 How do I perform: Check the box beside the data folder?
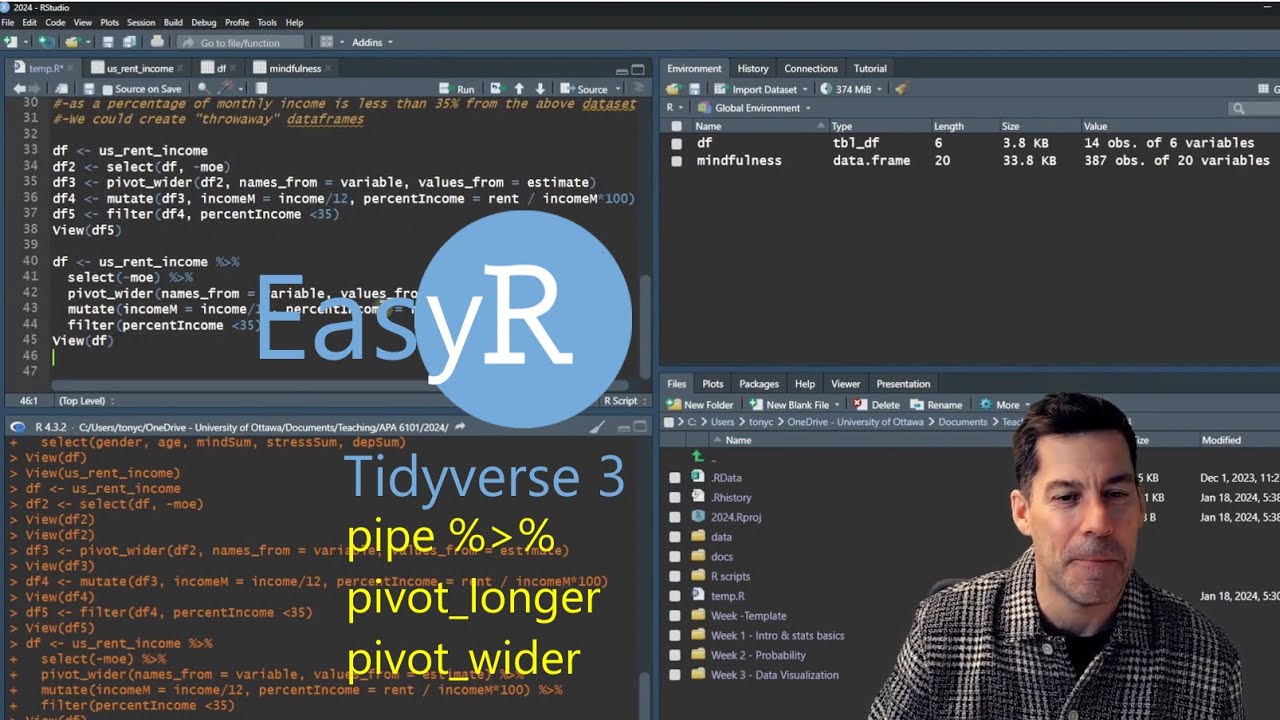click(x=675, y=537)
